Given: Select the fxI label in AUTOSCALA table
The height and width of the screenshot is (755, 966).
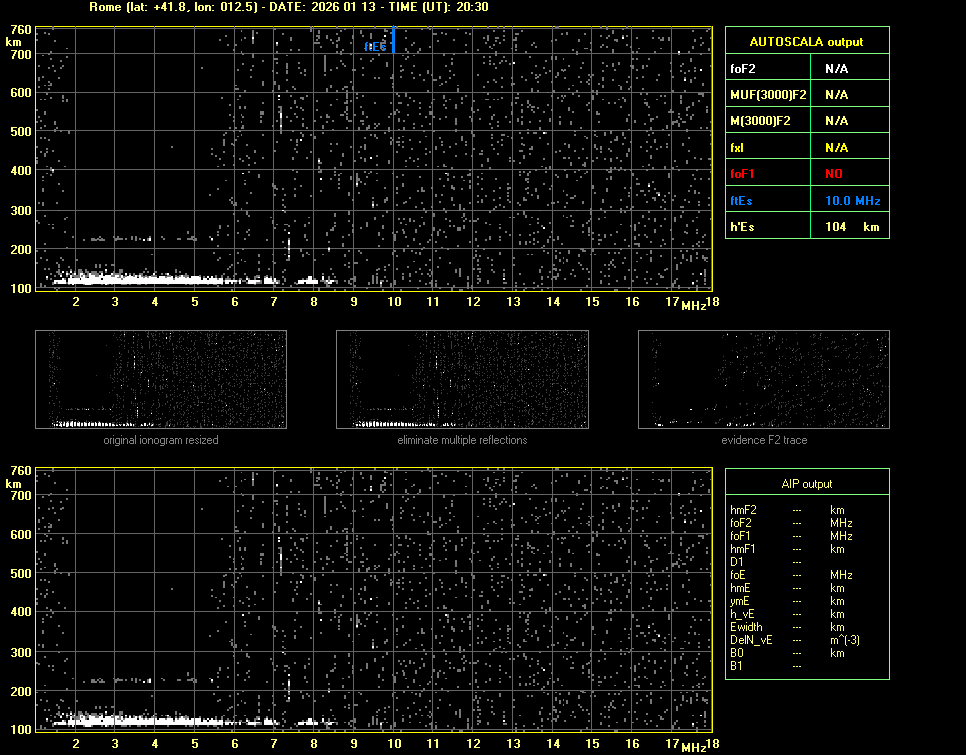Looking at the screenshot, I should coord(739,148).
